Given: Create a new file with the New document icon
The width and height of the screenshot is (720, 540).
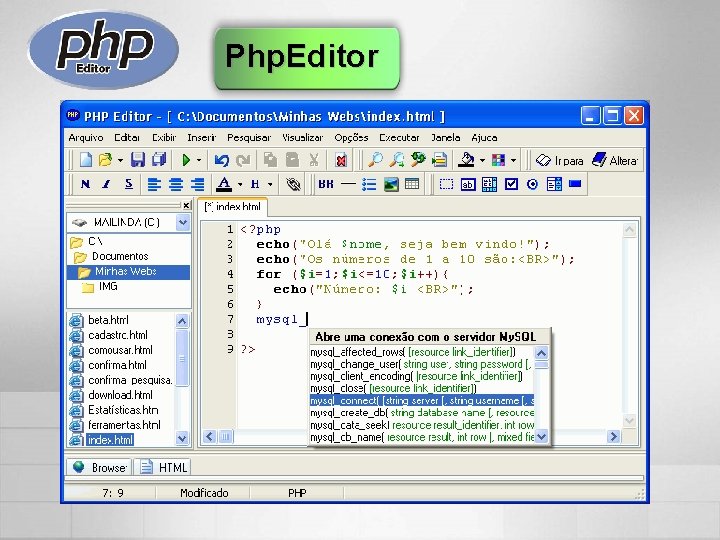Looking at the screenshot, I should coord(86,160).
